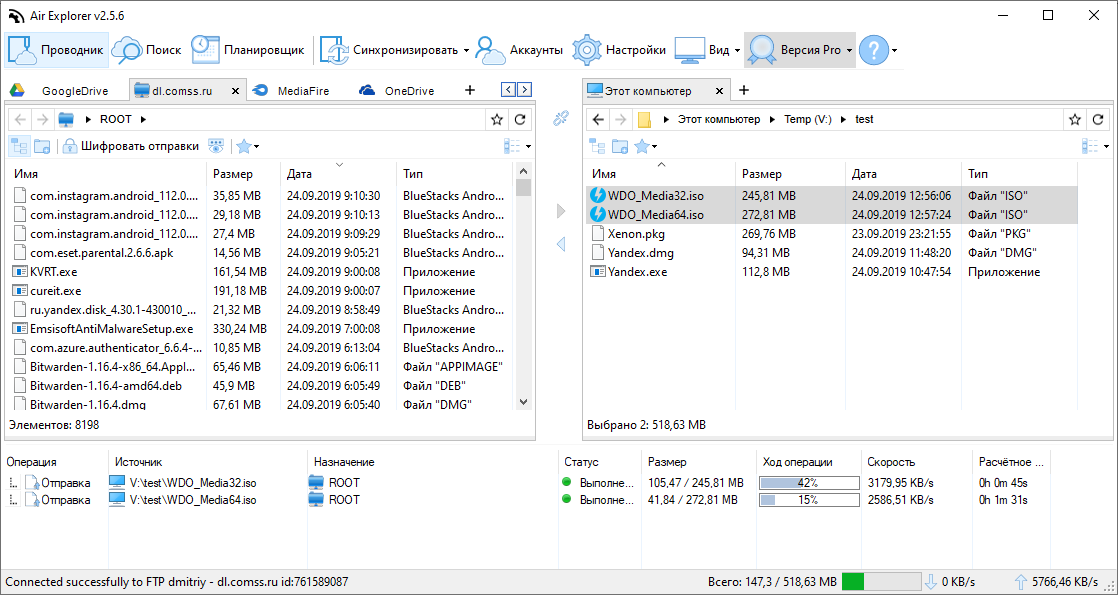Open the left pane view mode dropdown
This screenshot has width=1118, height=595.
tap(517, 146)
